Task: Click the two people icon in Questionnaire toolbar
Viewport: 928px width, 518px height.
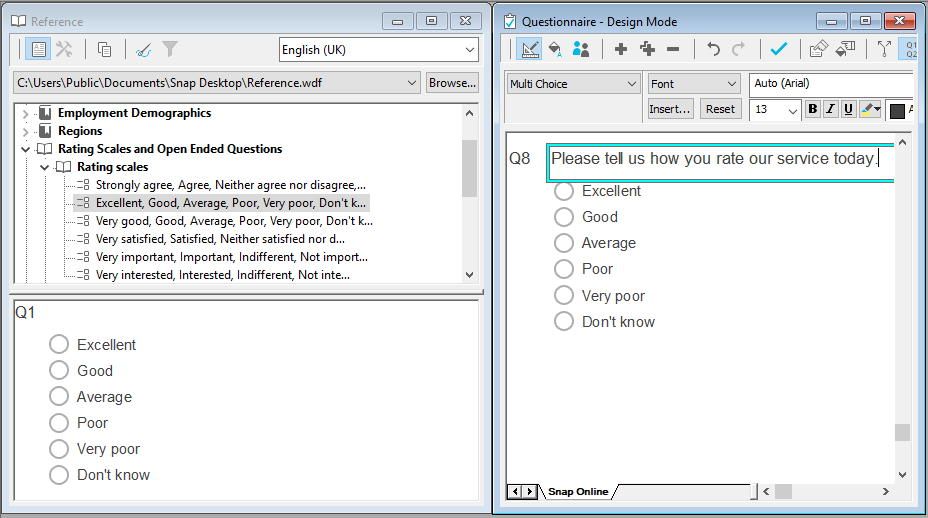Action: point(581,49)
